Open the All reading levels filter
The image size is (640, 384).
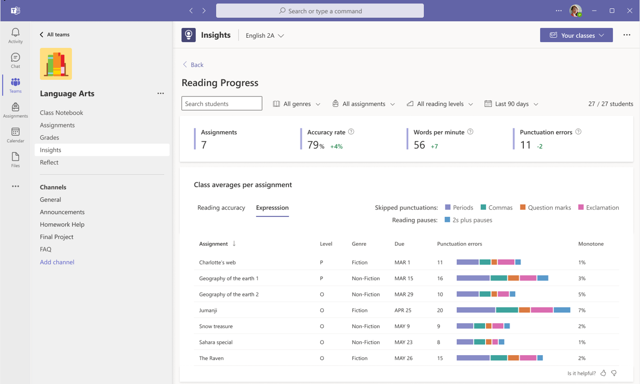coord(440,104)
